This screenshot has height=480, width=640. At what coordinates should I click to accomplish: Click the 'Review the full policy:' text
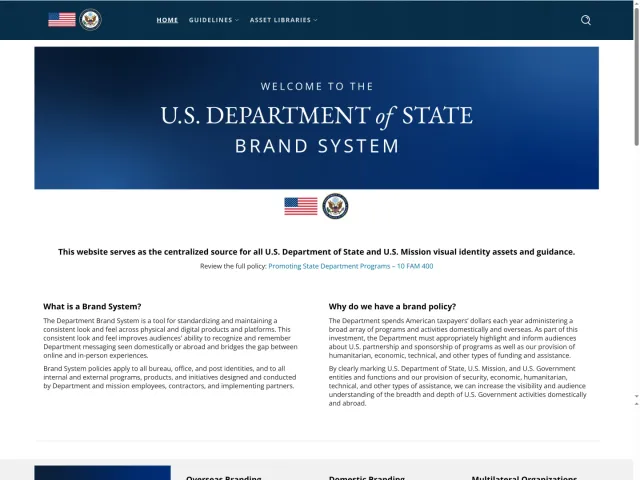tap(233, 266)
